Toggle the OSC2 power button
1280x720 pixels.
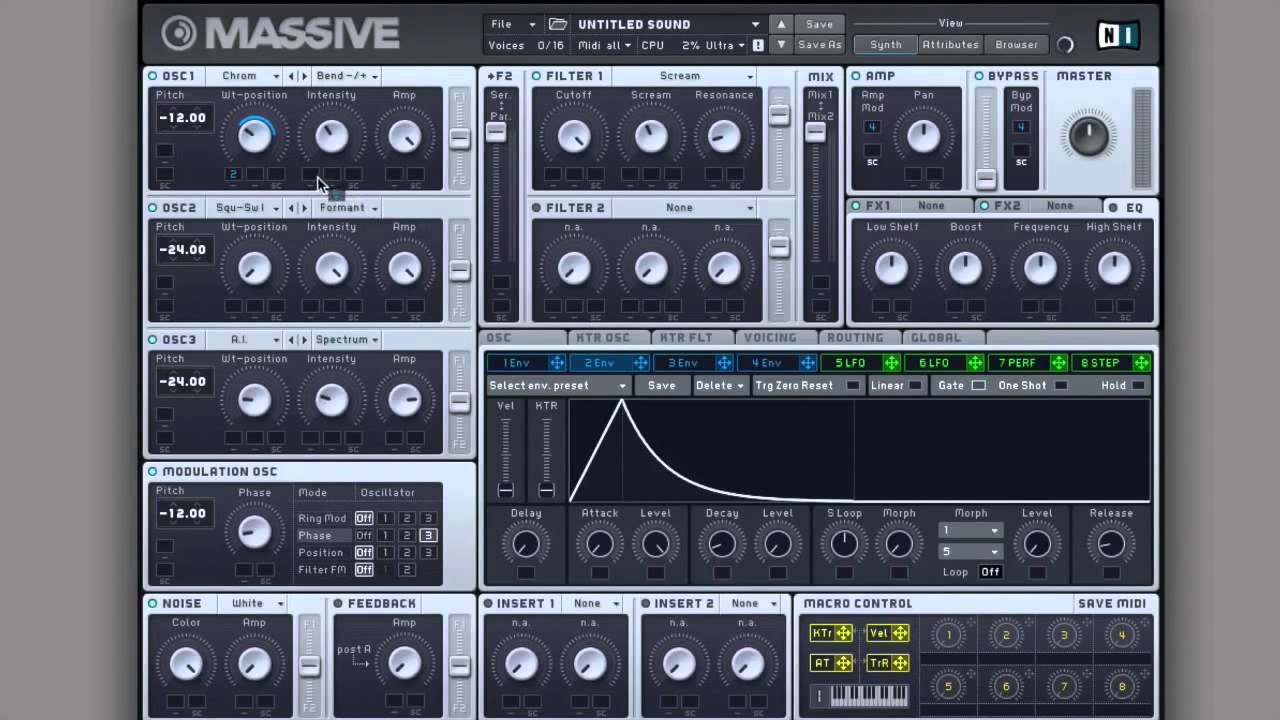153,208
